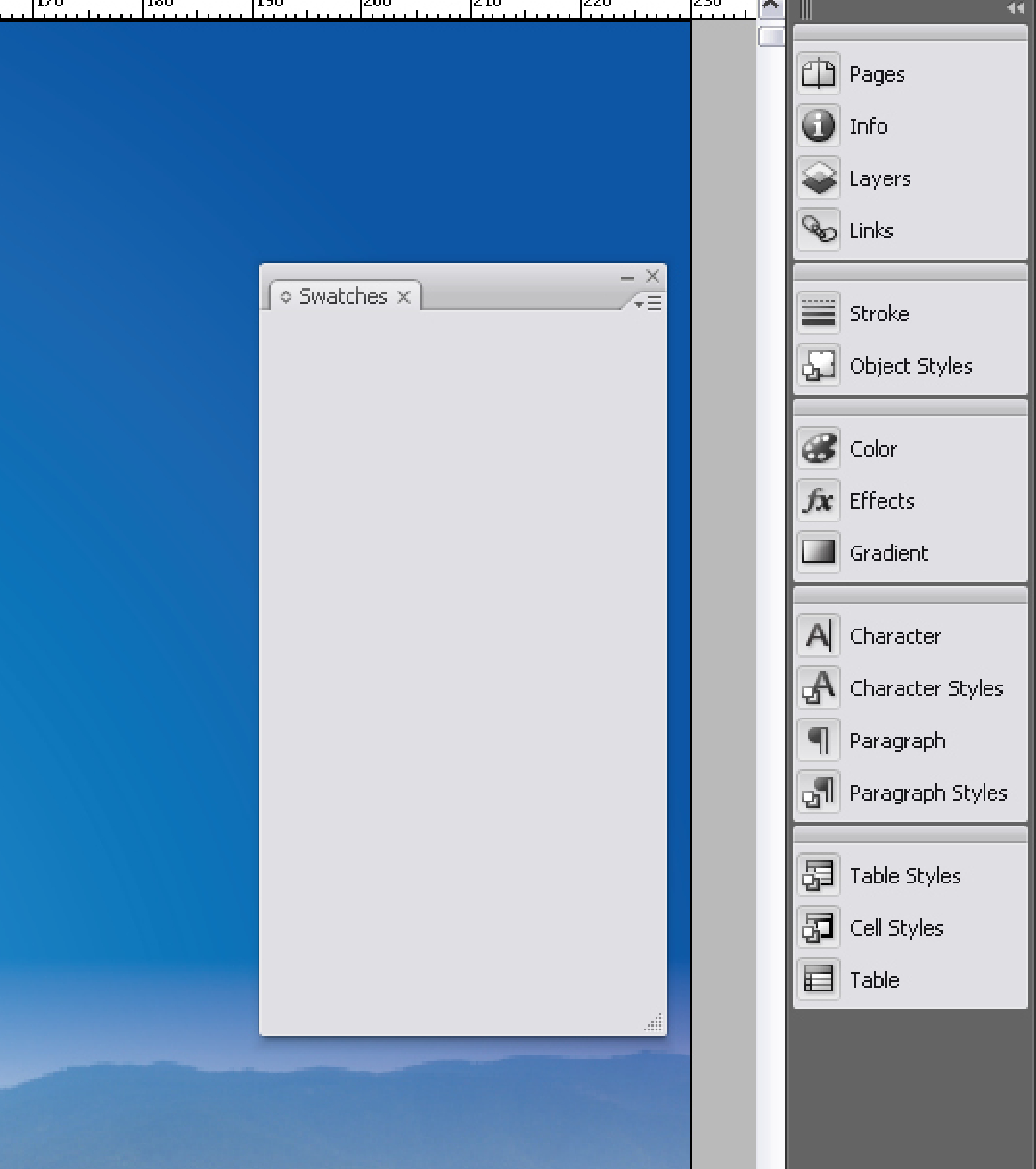Open the Color palette icon

818,448
